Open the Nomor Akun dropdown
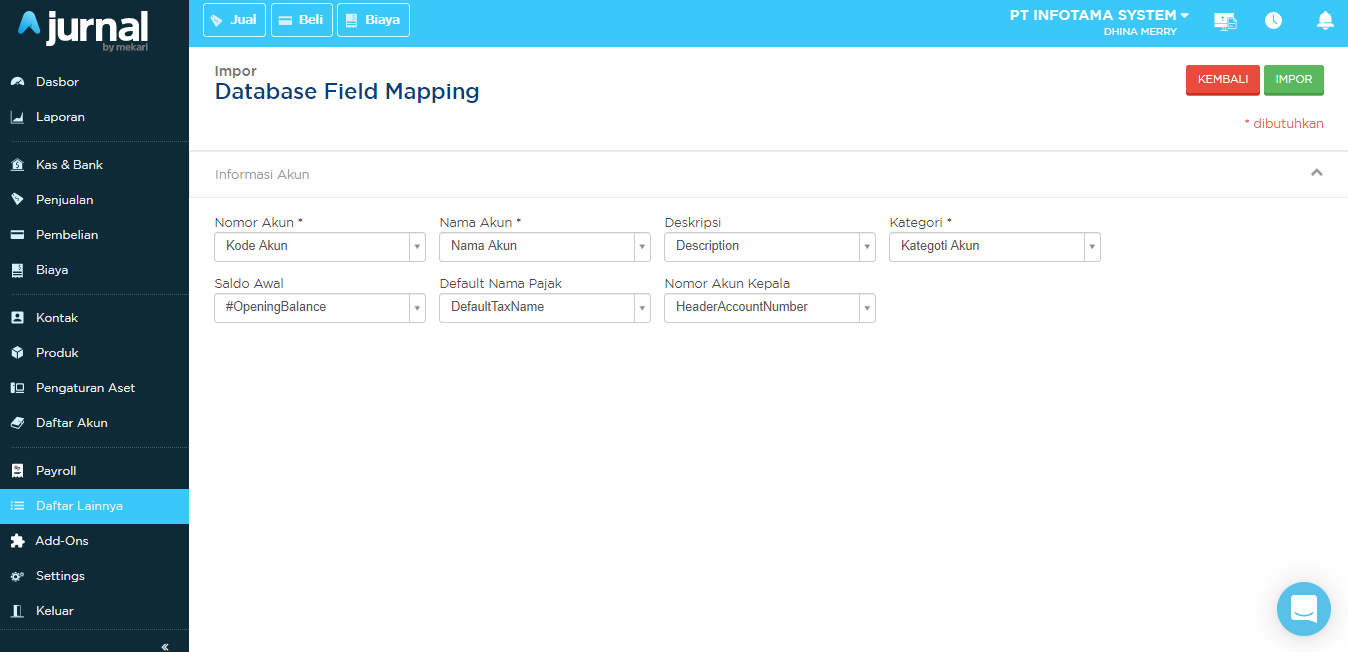 [x=320, y=247]
